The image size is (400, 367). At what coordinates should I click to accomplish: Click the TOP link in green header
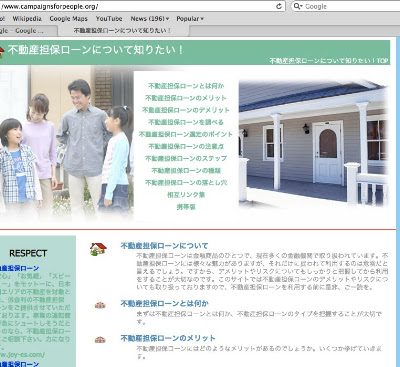(383, 61)
